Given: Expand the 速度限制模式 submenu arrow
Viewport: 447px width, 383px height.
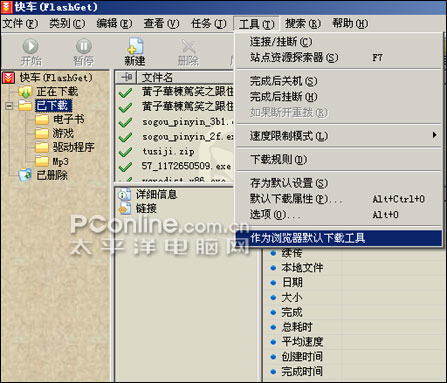Looking at the screenshot, I should (434, 135).
